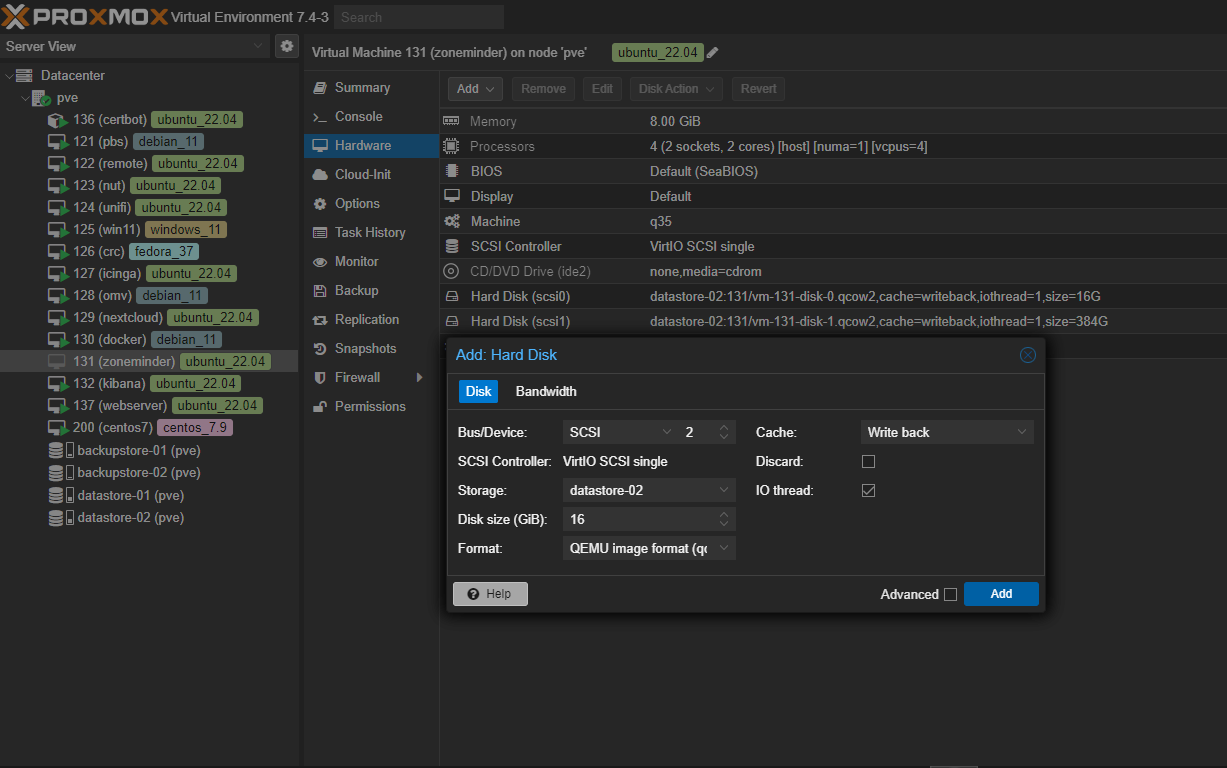Click the Disk size (GiB) input field
The height and width of the screenshot is (768, 1227).
tap(637, 520)
